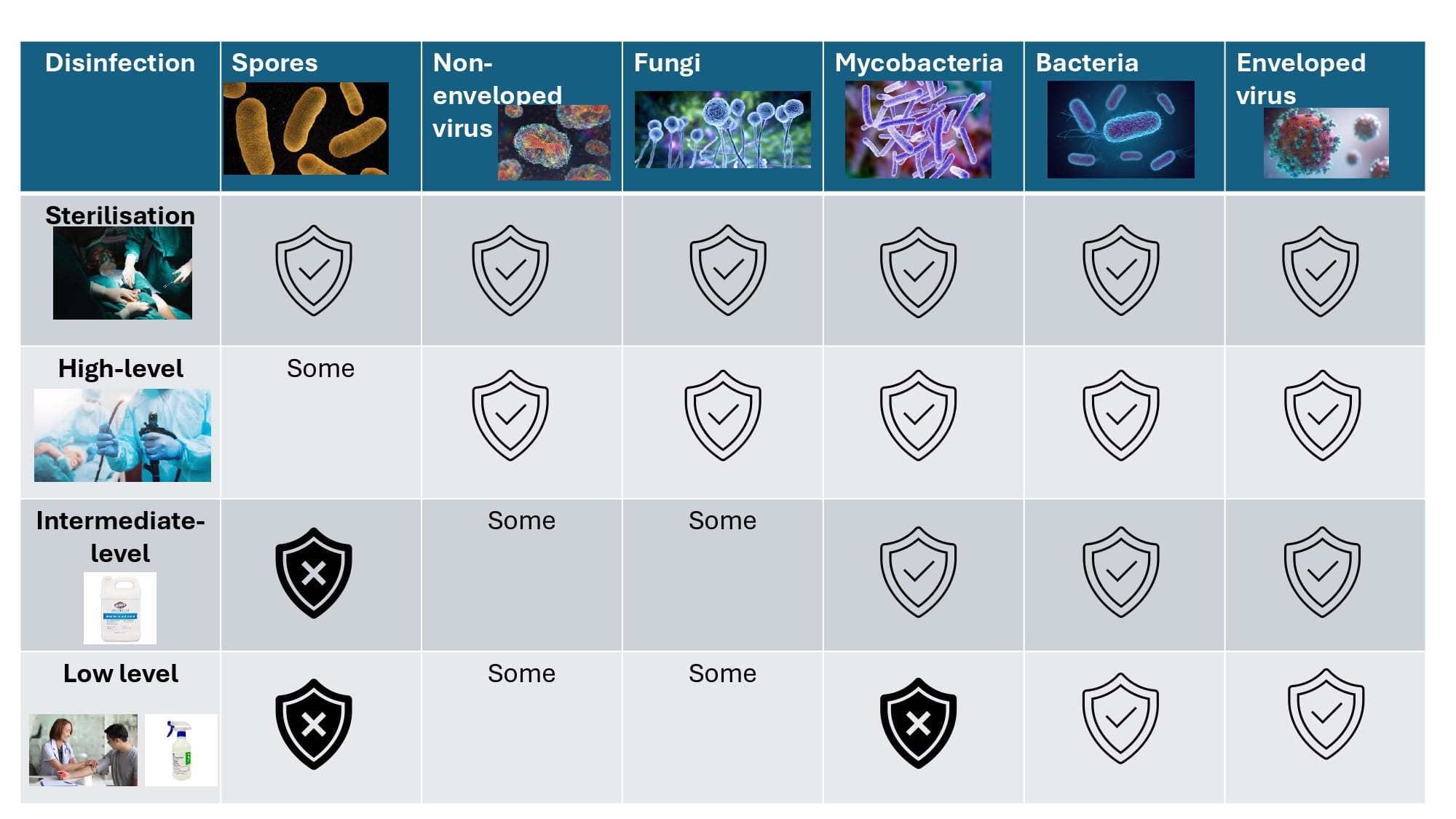Click "Some" text in High-level Spores cell

[x=320, y=368]
